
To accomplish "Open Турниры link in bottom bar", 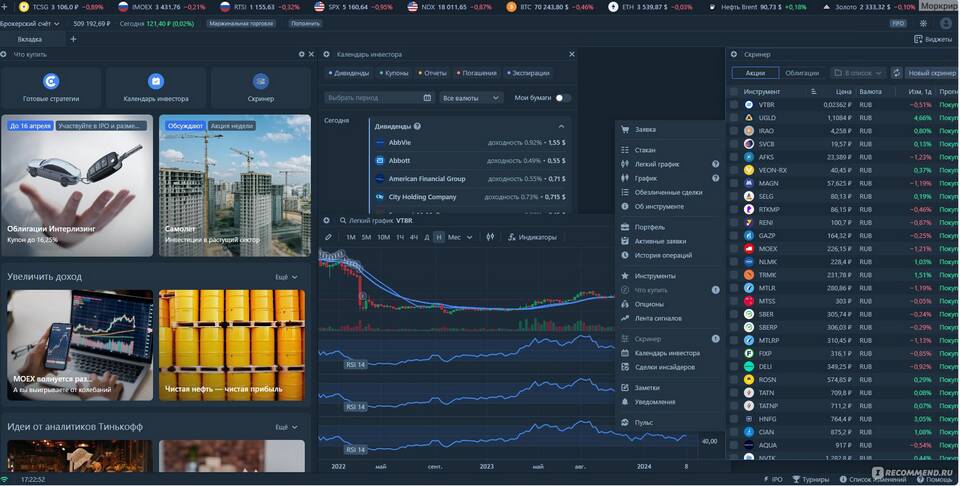I will click(811, 479).
